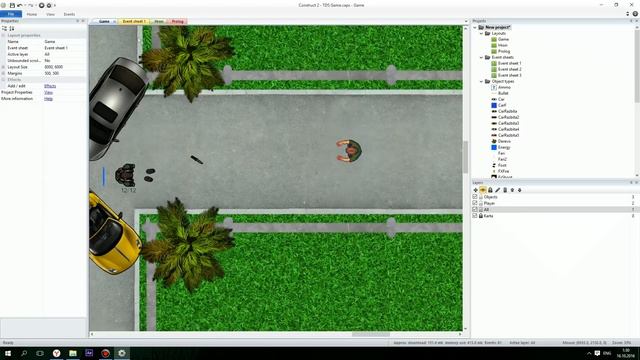Close the Game layout tab

[x=114, y=21]
